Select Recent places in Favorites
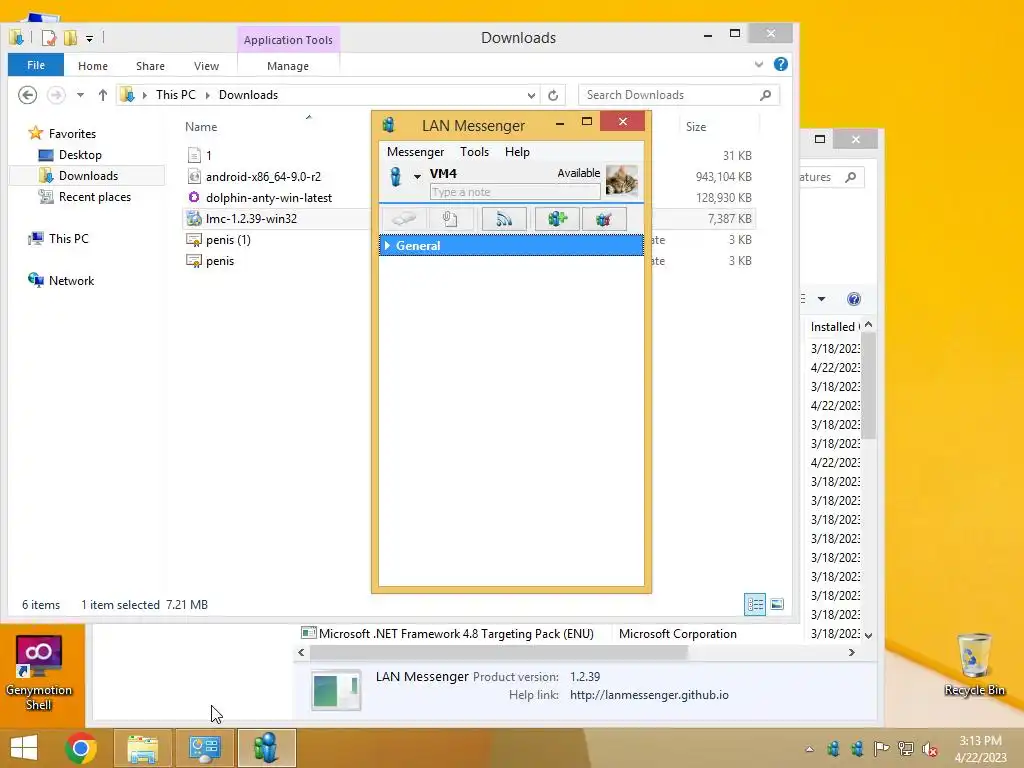 95,197
